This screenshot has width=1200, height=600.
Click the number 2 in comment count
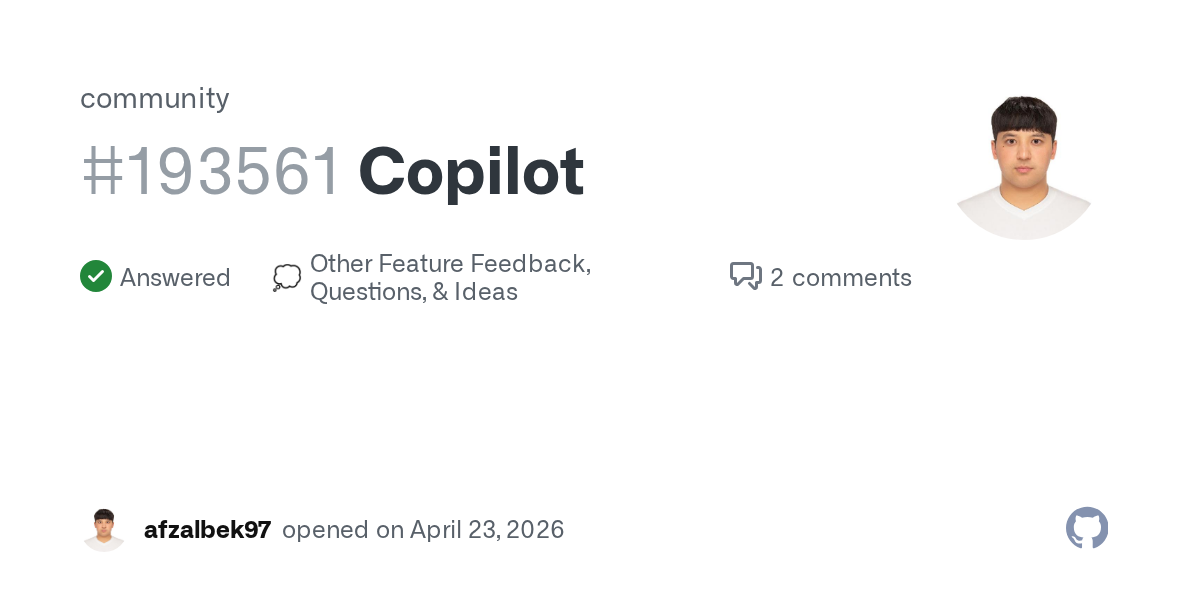click(x=777, y=277)
